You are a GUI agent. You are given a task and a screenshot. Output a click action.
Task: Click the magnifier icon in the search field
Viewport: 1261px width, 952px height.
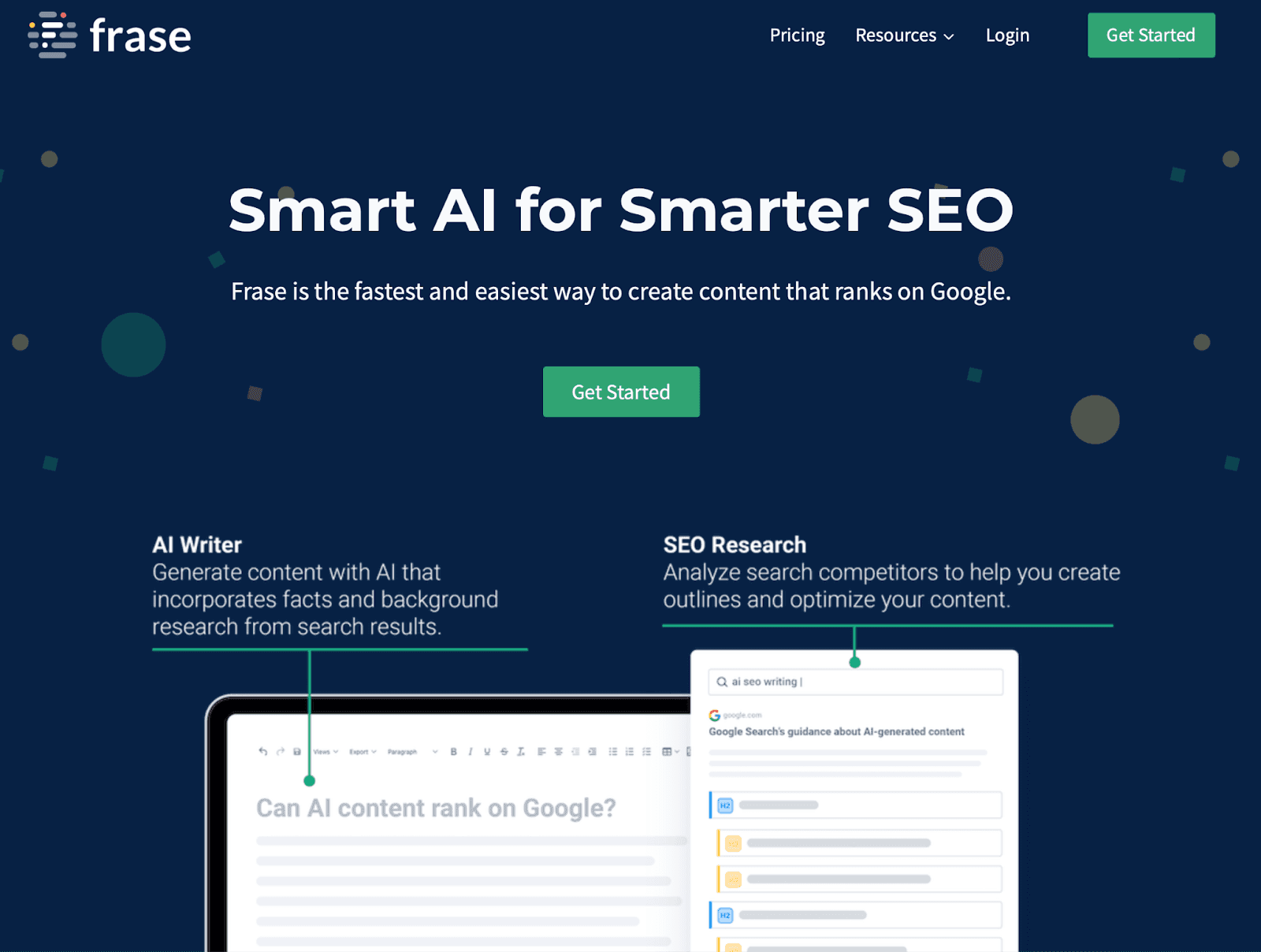pyautogui.click(x=722, y=682)
